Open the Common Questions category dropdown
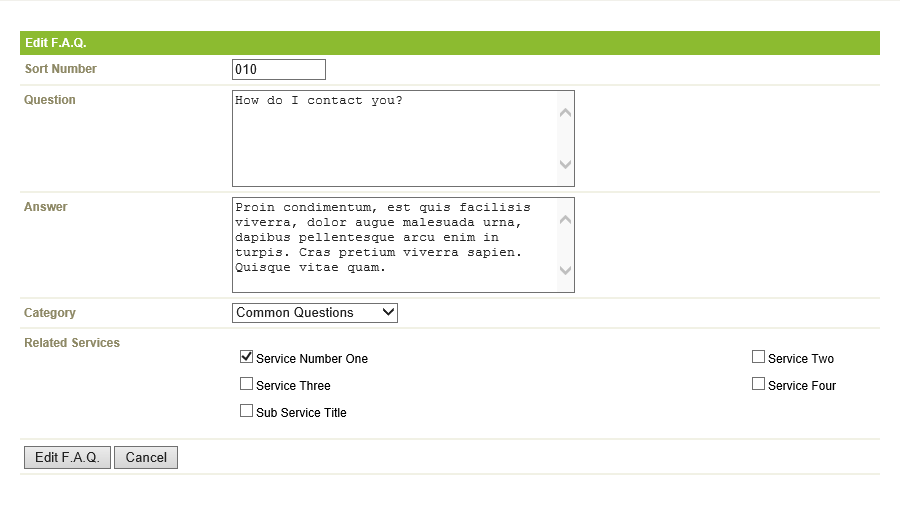The width and height of the screenshot is (900, 510). point(315,313)
